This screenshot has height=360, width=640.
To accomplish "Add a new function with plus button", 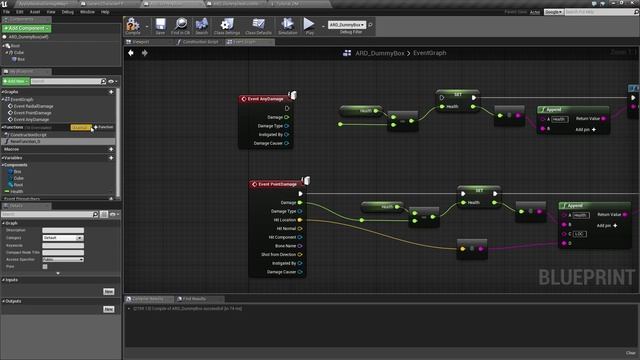I will pos(103,127).
